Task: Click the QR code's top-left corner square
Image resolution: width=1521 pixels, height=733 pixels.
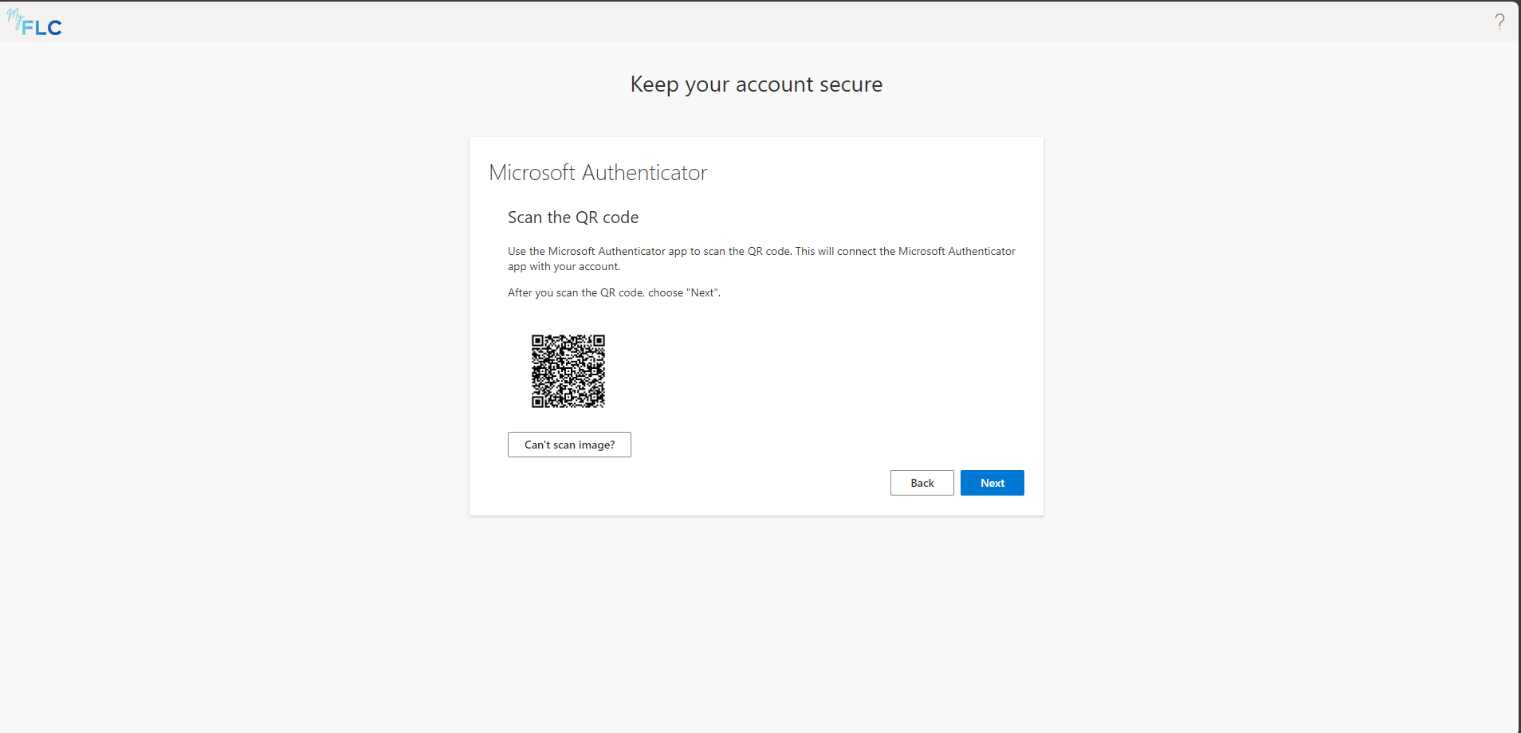Action: (x=538, y=341)
